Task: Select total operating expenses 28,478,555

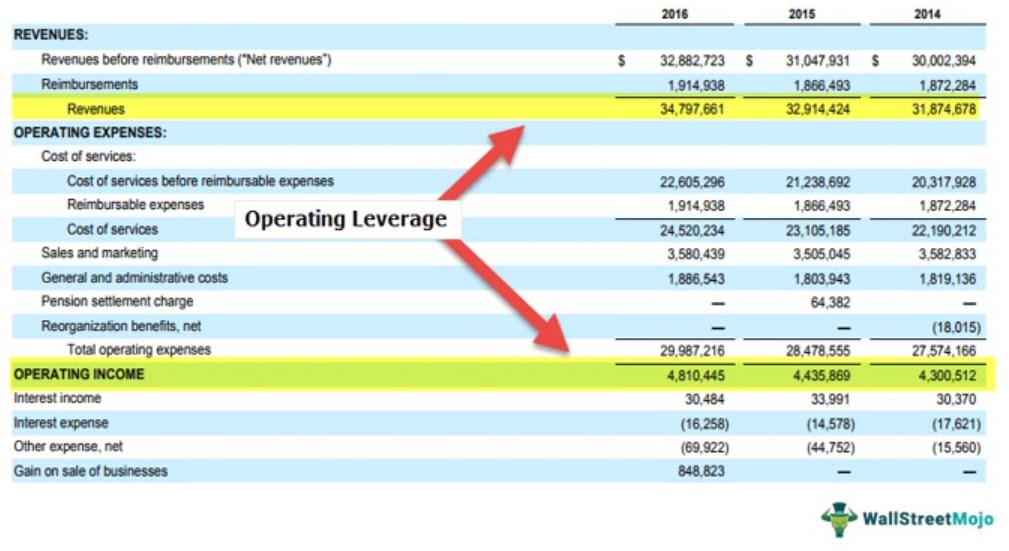Action: tap(817, 351)
